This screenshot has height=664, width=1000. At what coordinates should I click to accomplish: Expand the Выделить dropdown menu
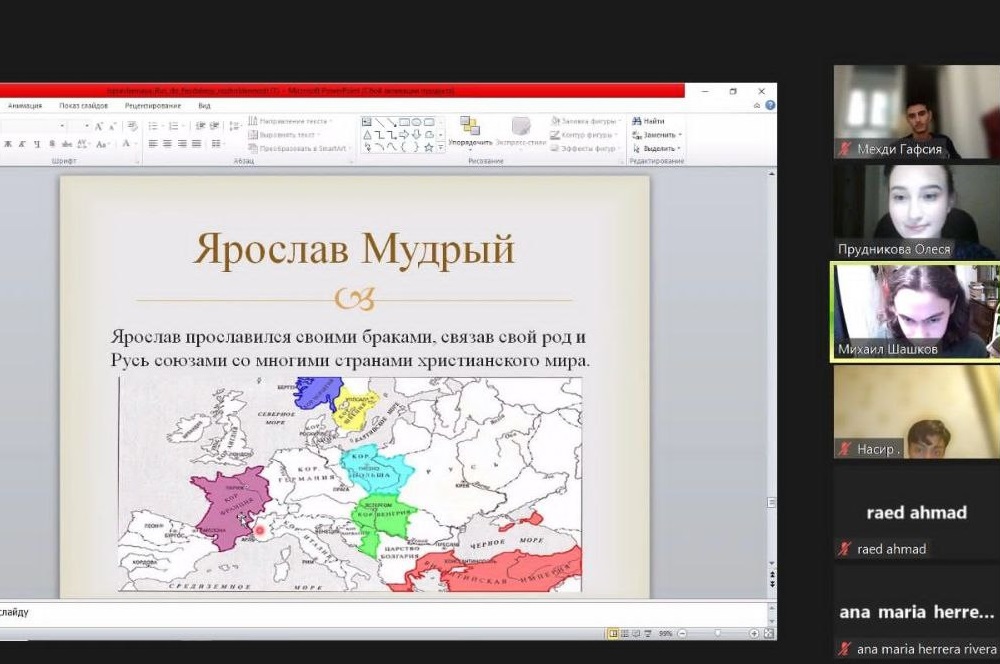pos(678,148)
